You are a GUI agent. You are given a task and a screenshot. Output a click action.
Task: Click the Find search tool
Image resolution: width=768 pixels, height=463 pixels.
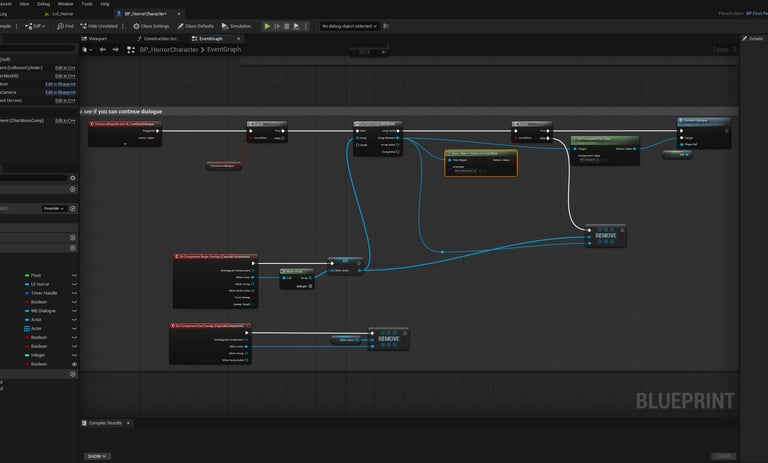click(x=65, y=26)
